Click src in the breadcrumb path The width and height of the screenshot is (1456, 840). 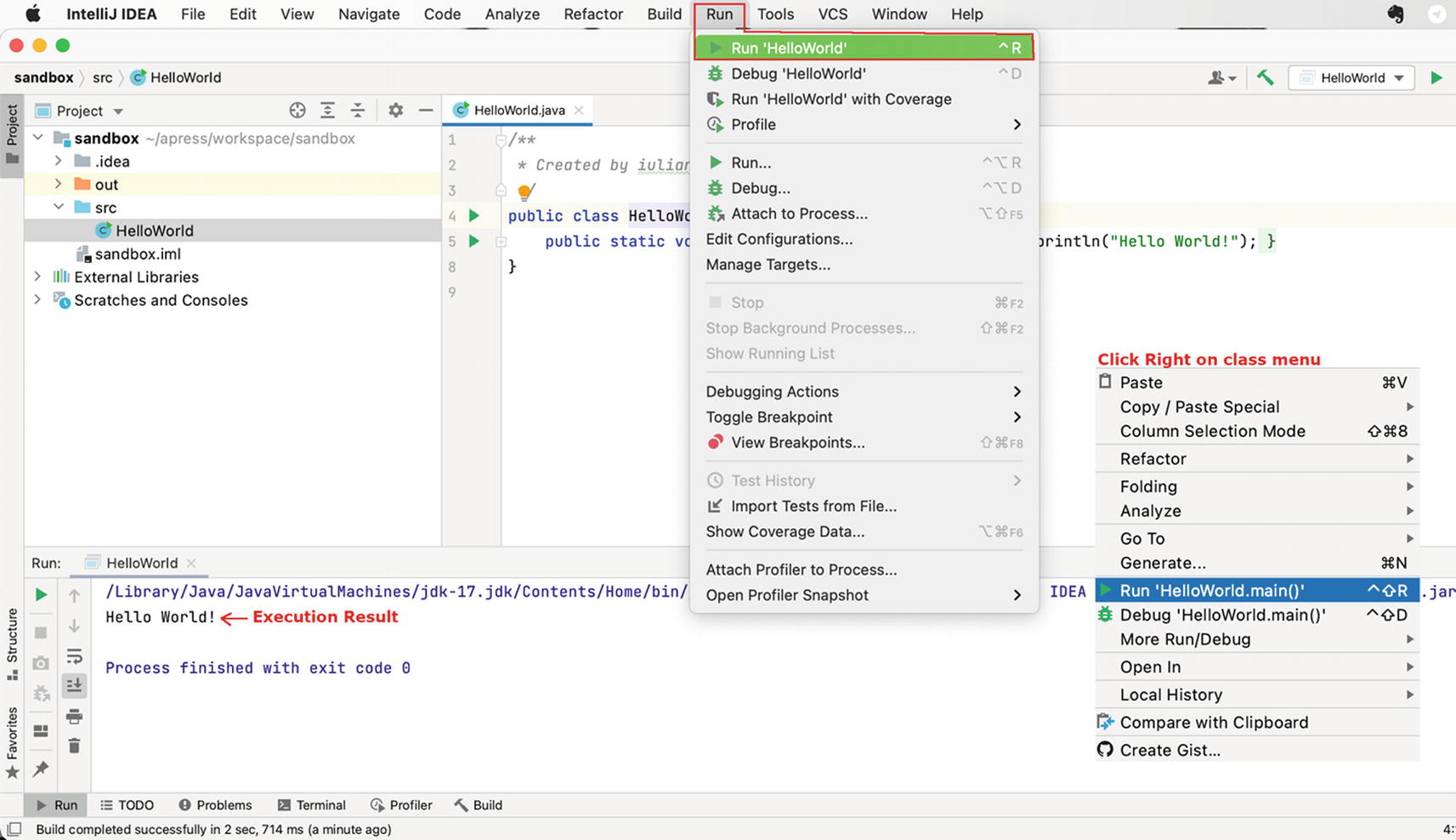[x=102, y=77]
